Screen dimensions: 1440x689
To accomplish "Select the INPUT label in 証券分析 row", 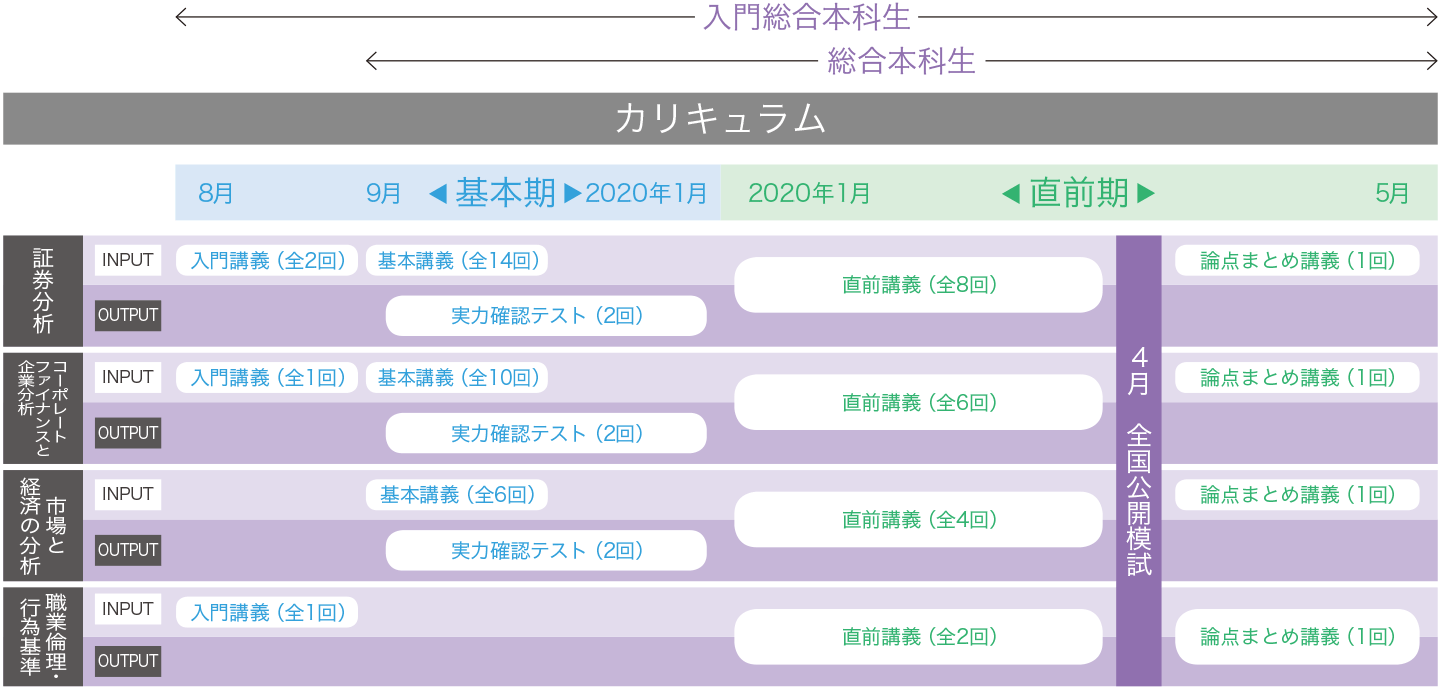I will 128,260.
